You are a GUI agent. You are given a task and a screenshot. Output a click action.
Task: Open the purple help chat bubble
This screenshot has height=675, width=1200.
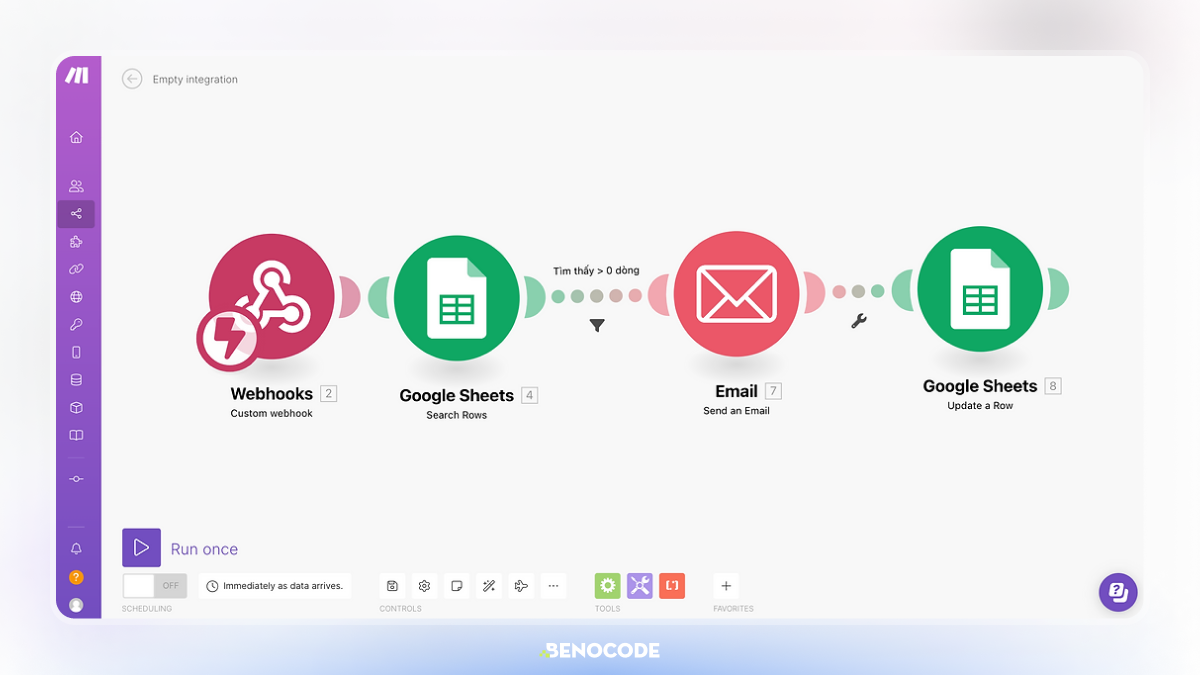(1118, 592)
